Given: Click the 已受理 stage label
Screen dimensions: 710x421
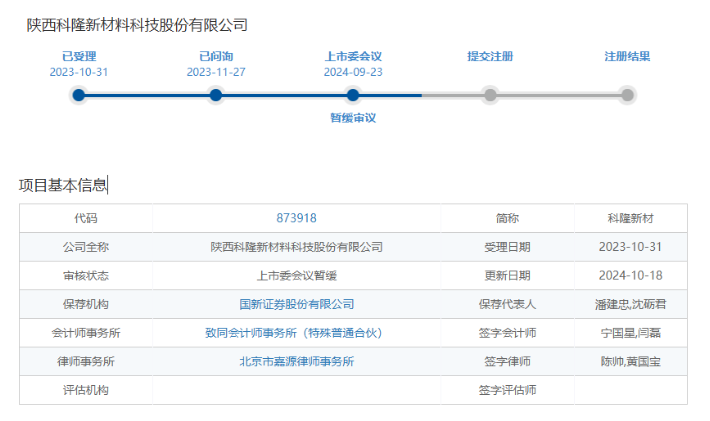Looking at the screenshot, I should pos(79,57).
